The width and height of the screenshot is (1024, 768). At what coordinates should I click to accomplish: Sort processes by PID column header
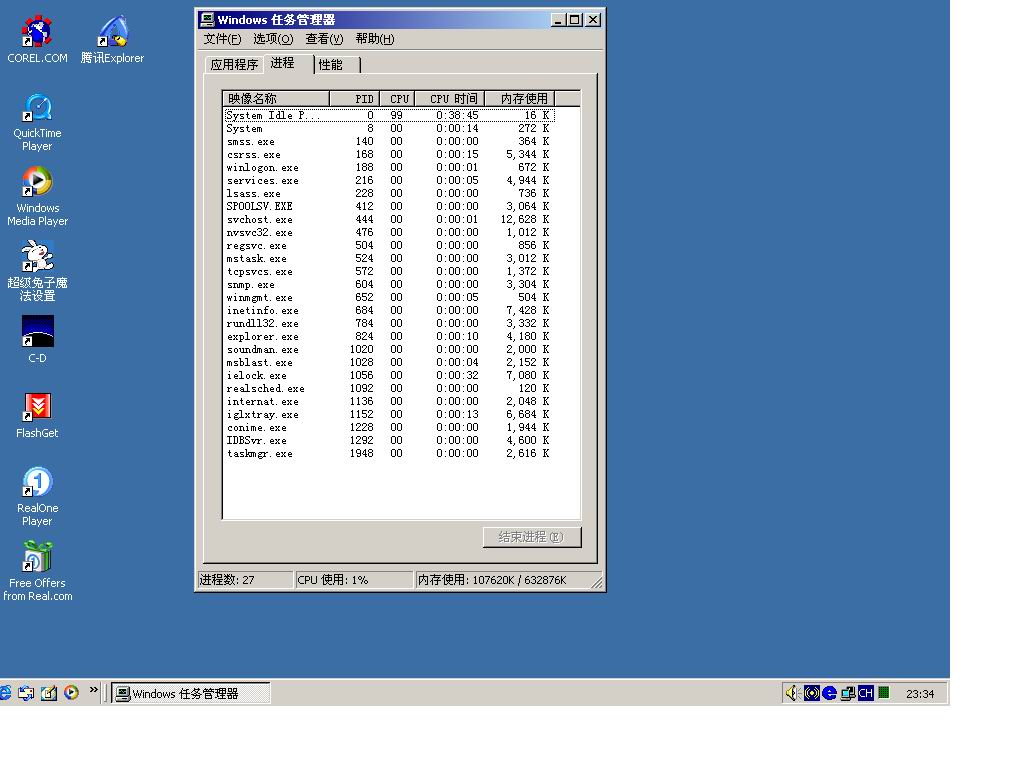pyautogui.click(x=355, y=99)
